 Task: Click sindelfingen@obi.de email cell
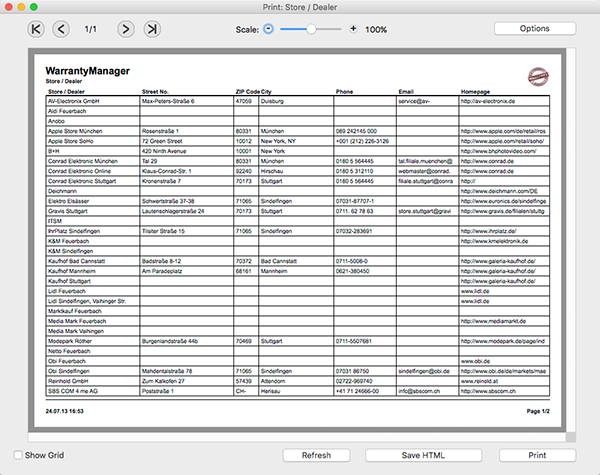pyautogui.click(x=427, y=371)
